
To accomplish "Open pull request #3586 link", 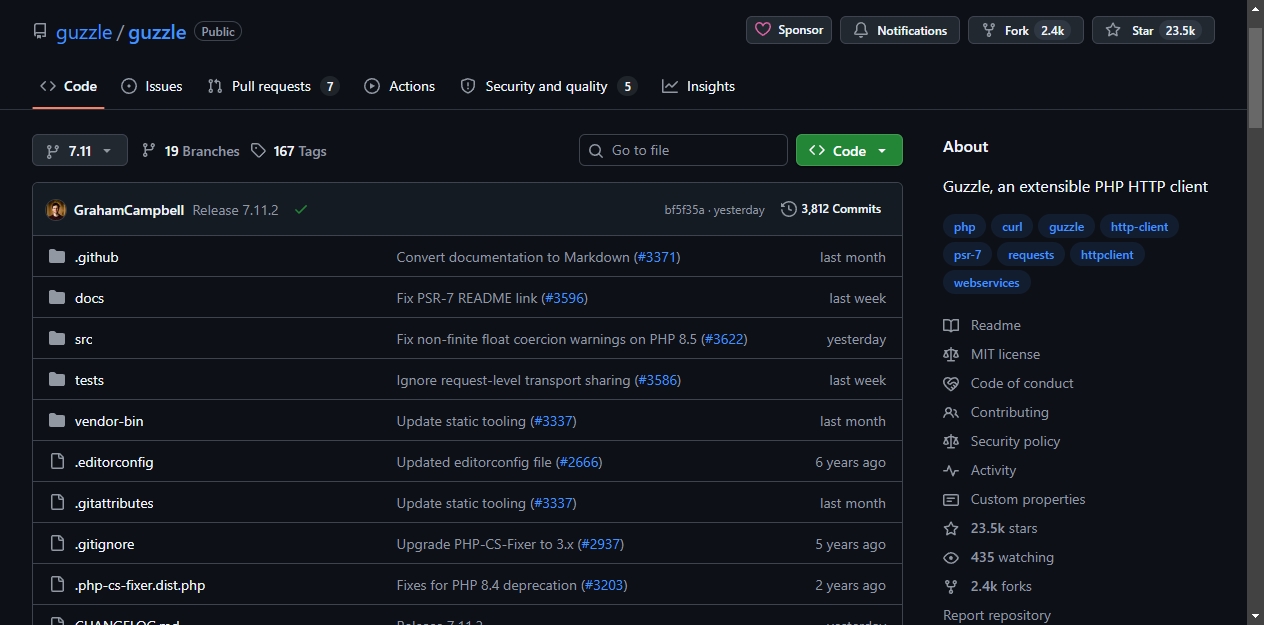I will [x=657, y=380].
